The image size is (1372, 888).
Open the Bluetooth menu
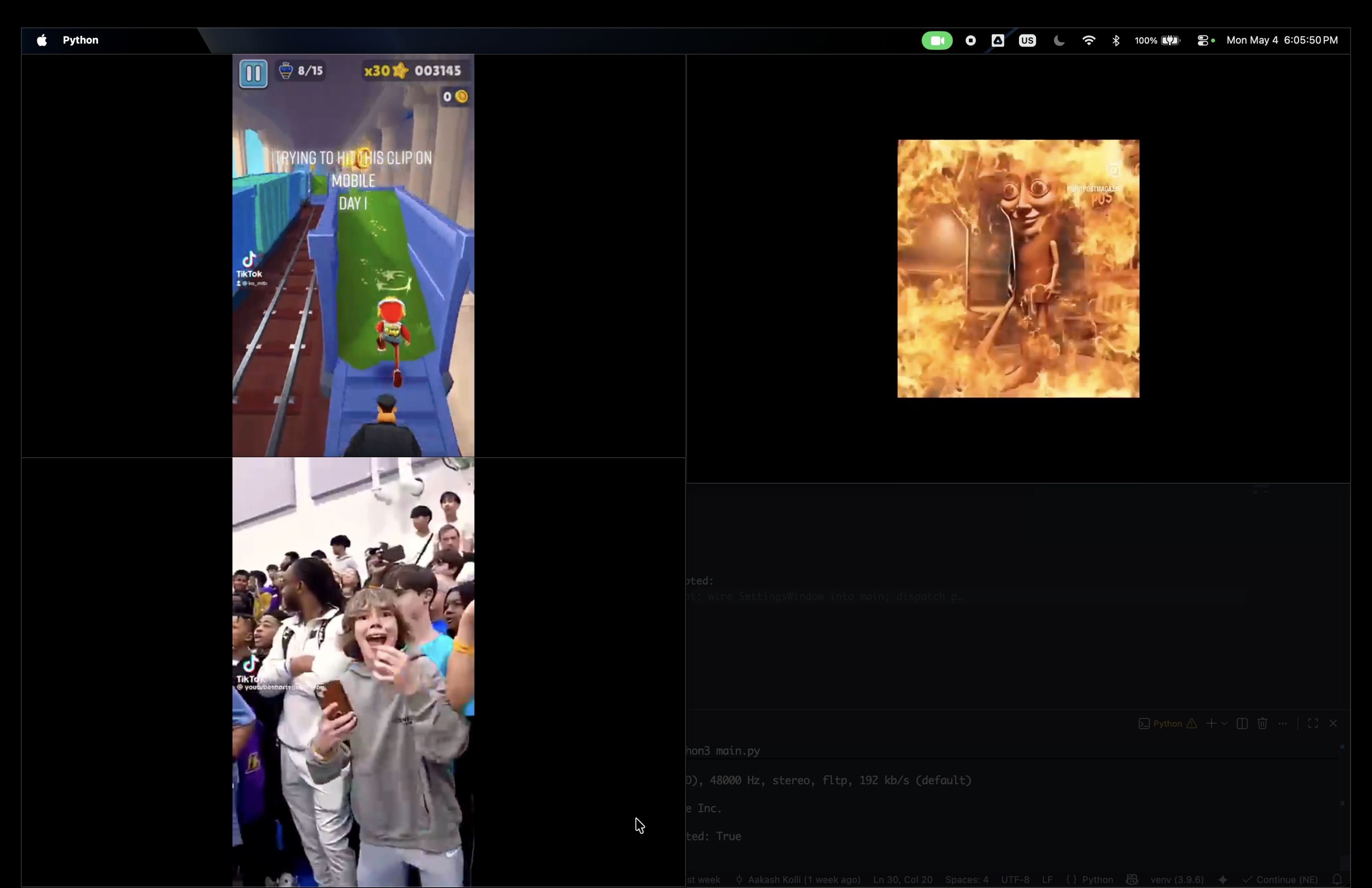(1116, 41)
